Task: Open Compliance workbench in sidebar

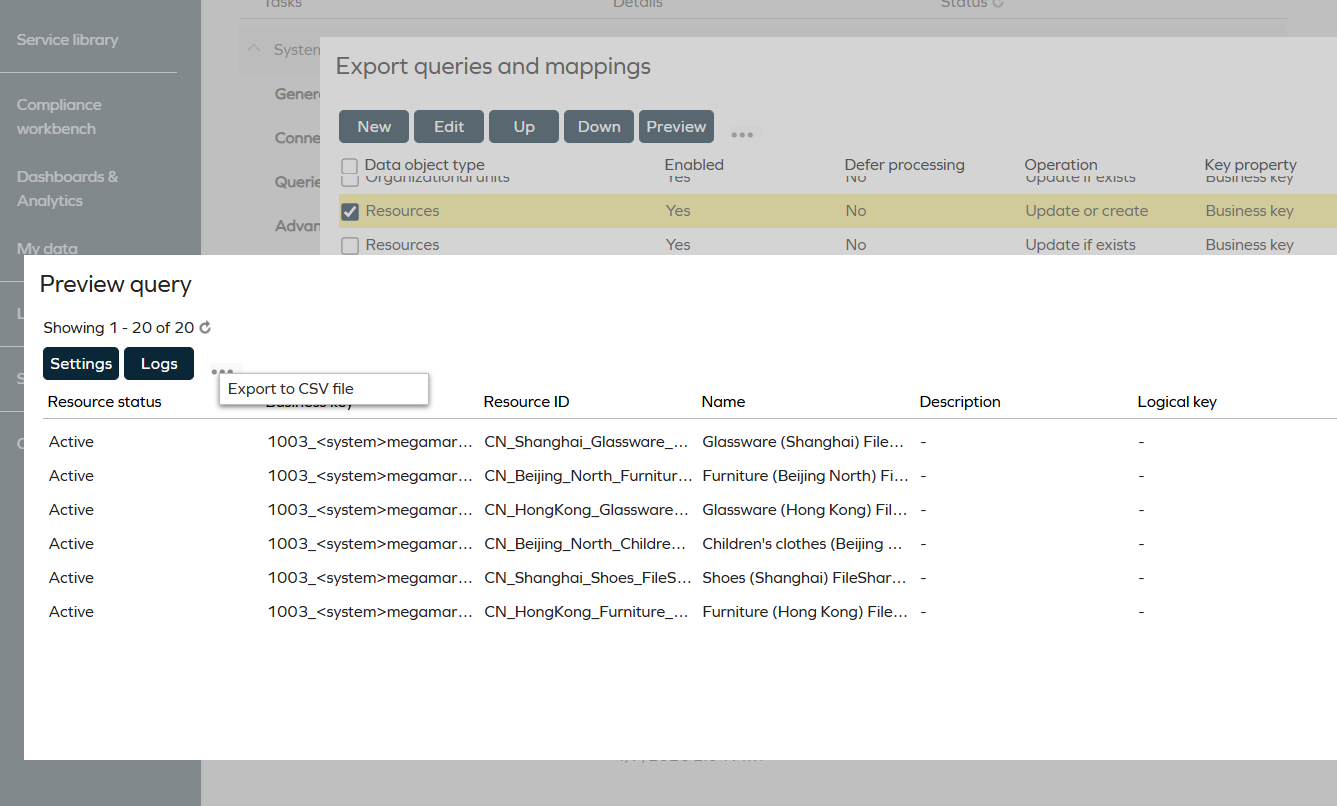Action: (59, 117)
